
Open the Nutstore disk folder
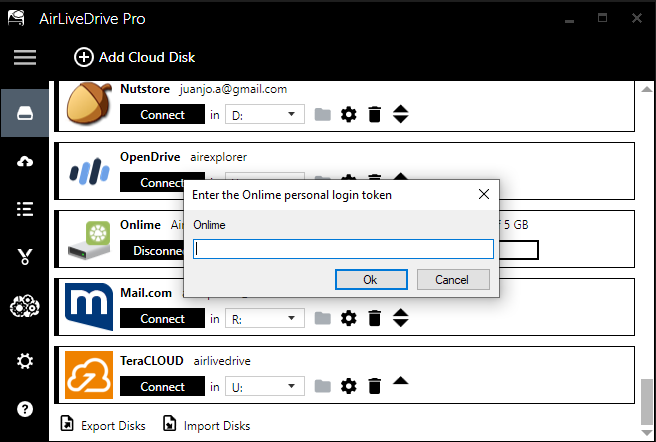pos(323,114)
